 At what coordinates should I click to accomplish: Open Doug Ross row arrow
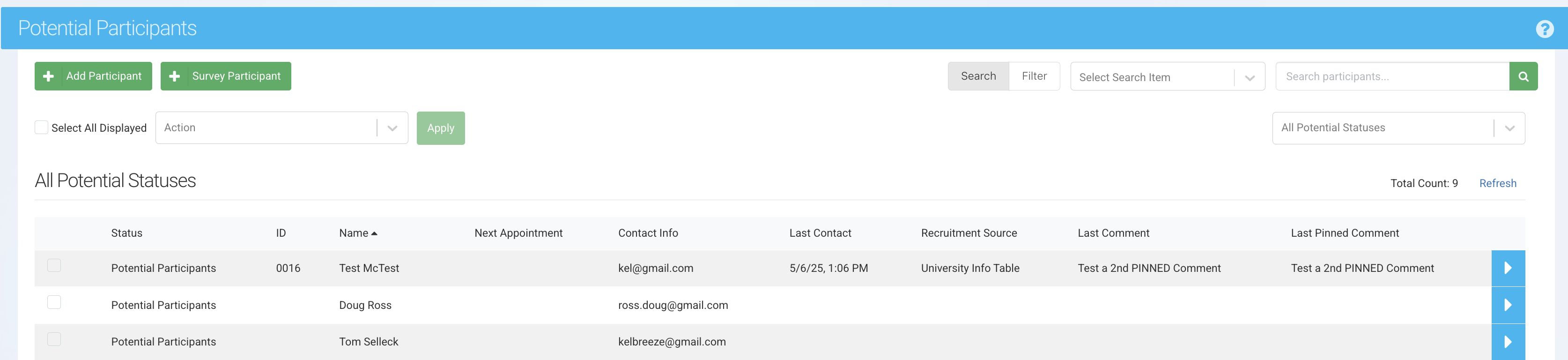pyautogui.click(x=1508, y=305)
